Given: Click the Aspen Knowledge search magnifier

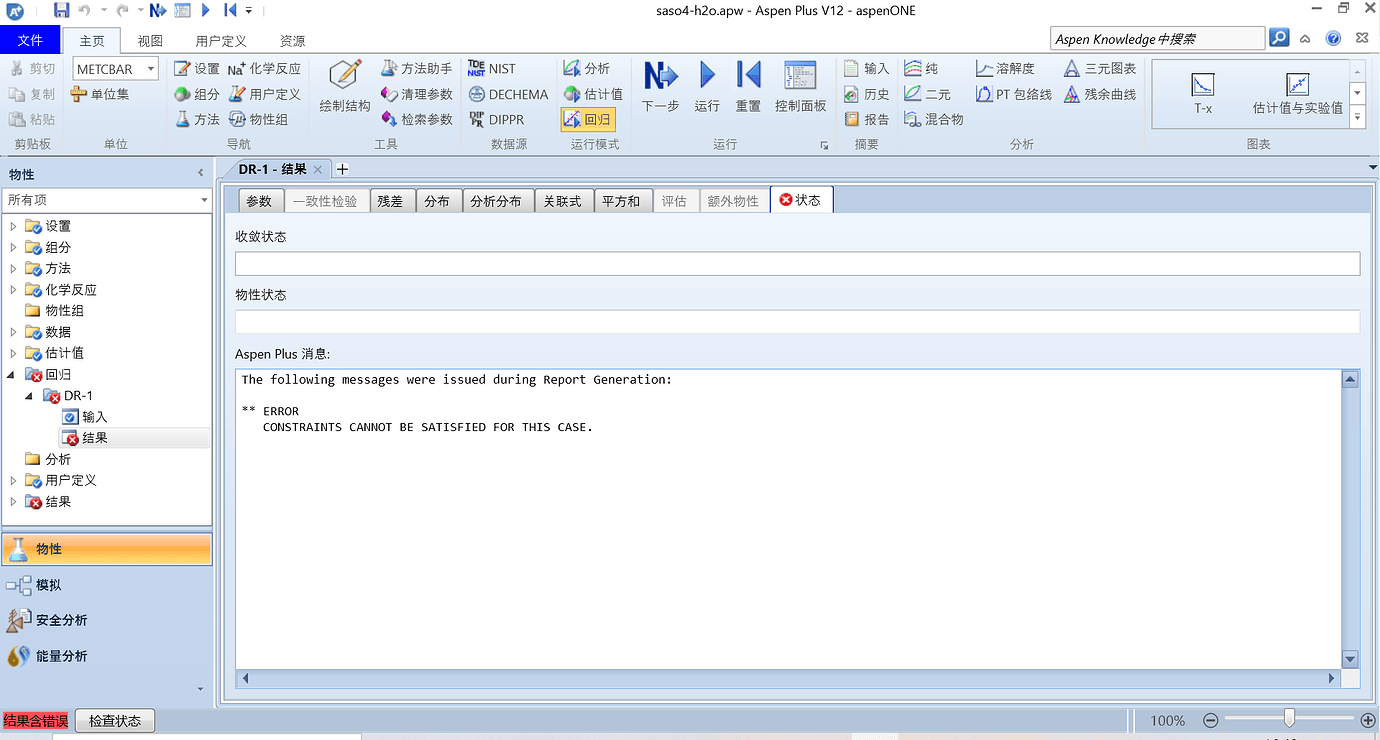Looking at the screenshot, I should tap(1279, 38).
